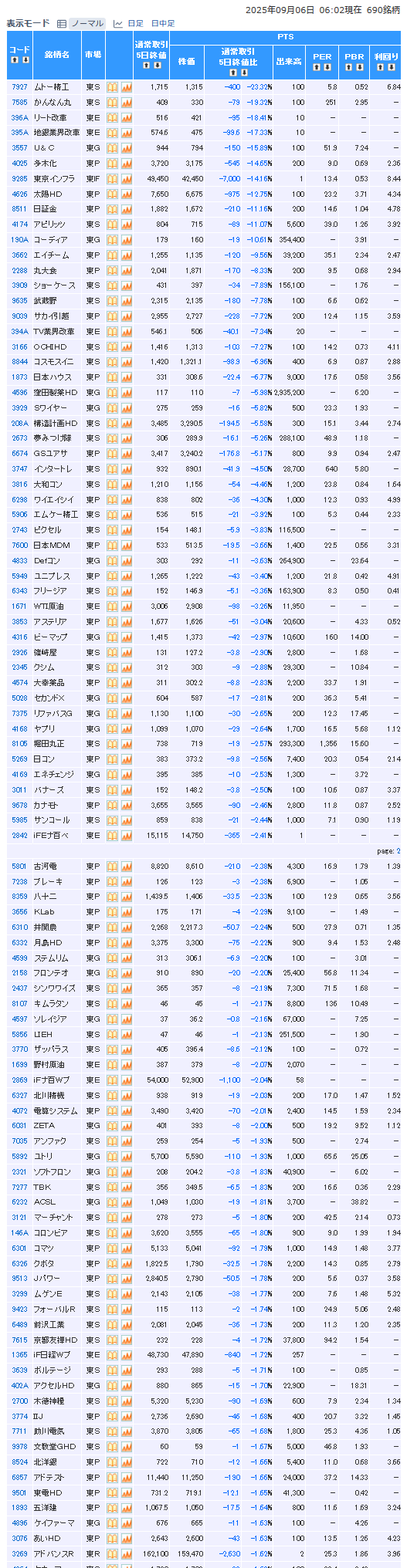Switch to 日中足 display mode
Image resolution: width=407 pixels, height=1568 pixels.
point(163,24)
